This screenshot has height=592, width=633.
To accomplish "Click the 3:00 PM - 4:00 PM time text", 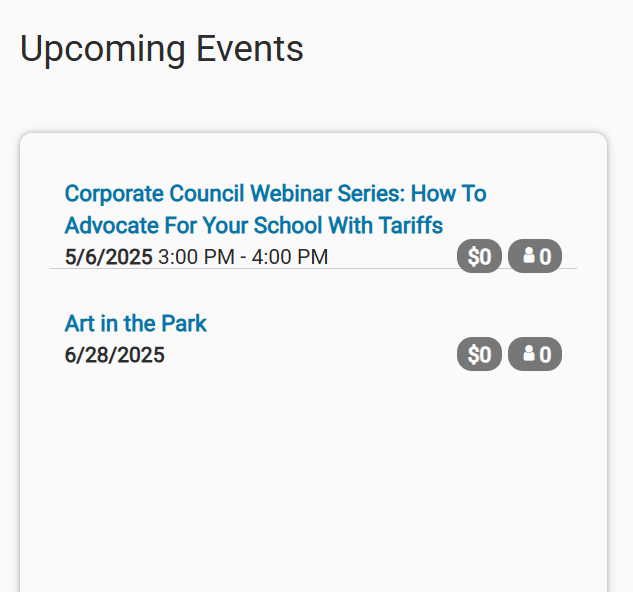I will coord(243,257).
